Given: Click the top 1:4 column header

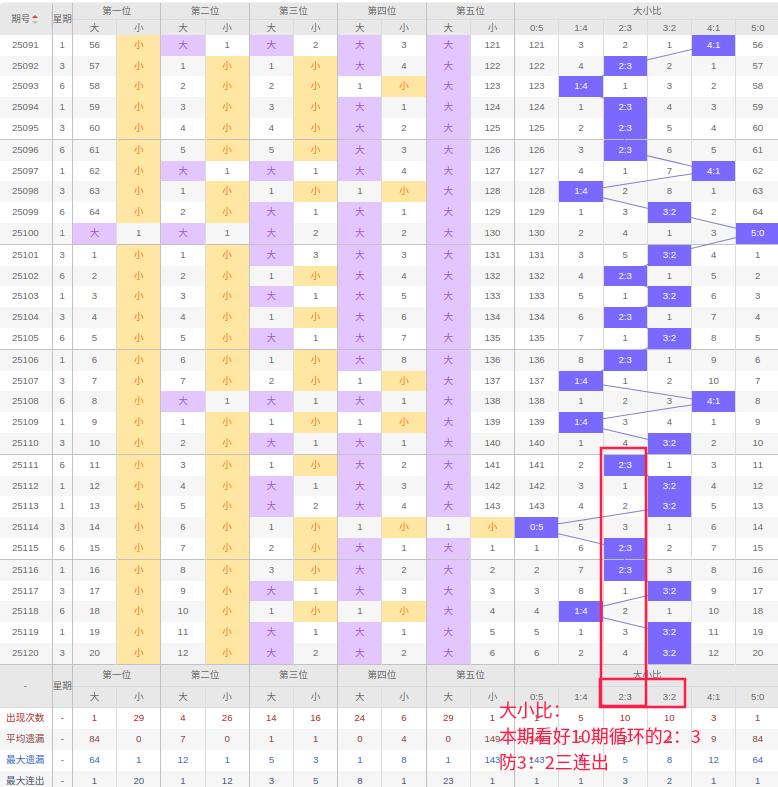Looking at the screenshot, I should (581, 28).
